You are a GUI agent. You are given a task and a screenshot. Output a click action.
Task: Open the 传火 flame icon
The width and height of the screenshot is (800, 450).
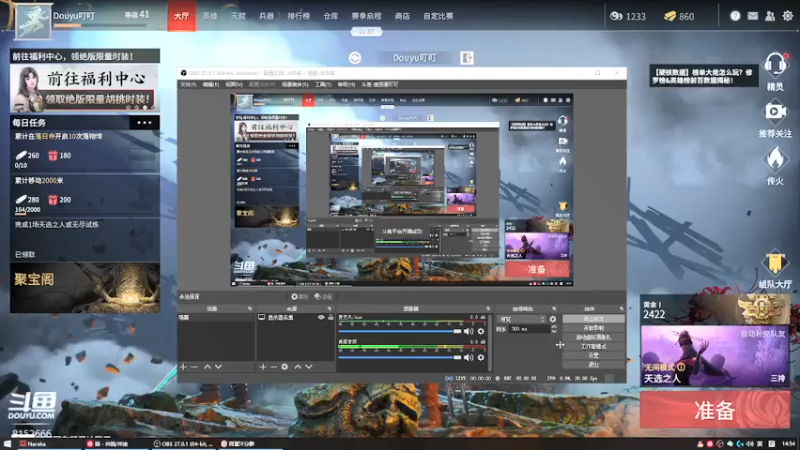tap(775, 160)
